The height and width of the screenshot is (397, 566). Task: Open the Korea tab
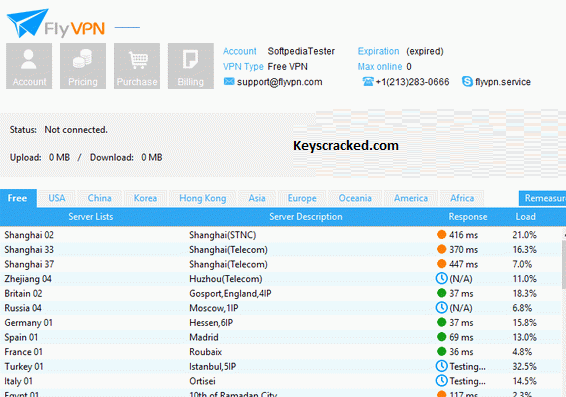click(145, 198)
